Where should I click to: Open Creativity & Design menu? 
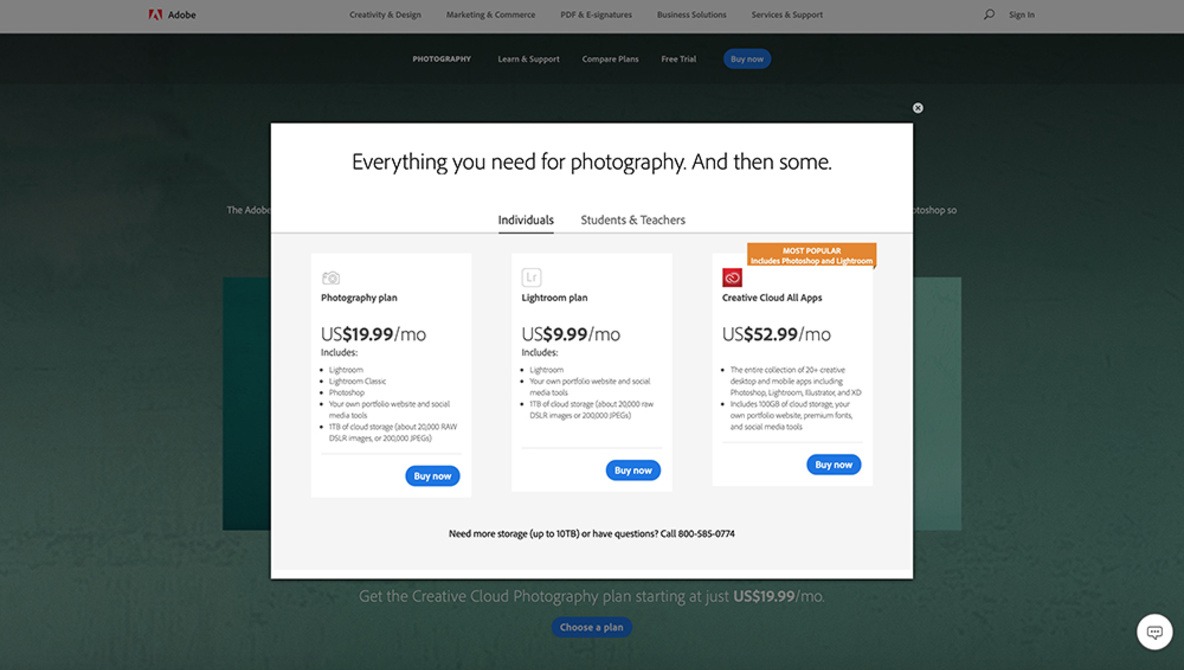[385, 14]
